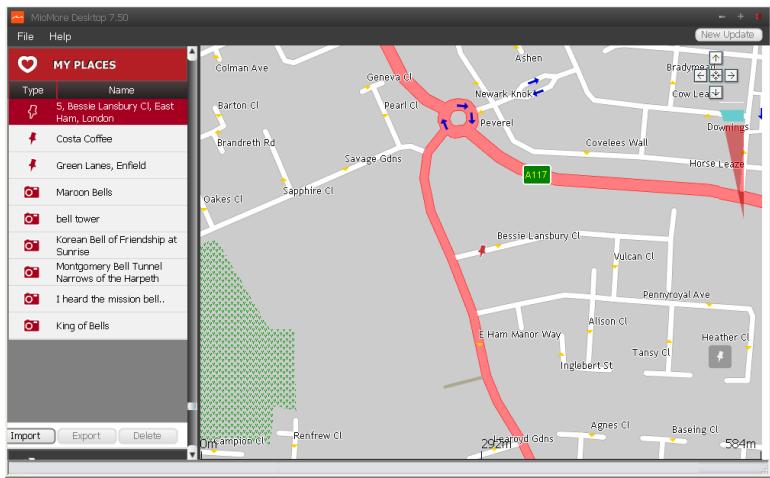Click the heart icon in My Places header
The height and width of the screenshot is (478, 770).
28,64
